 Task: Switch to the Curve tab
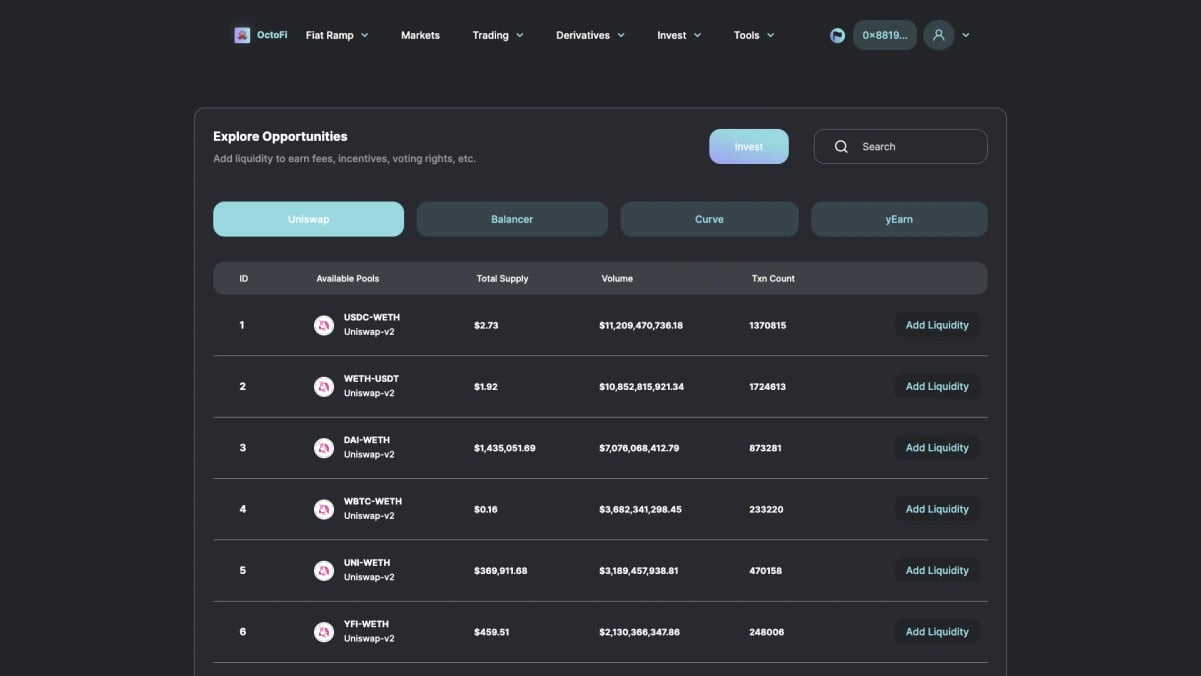(709, 219)
